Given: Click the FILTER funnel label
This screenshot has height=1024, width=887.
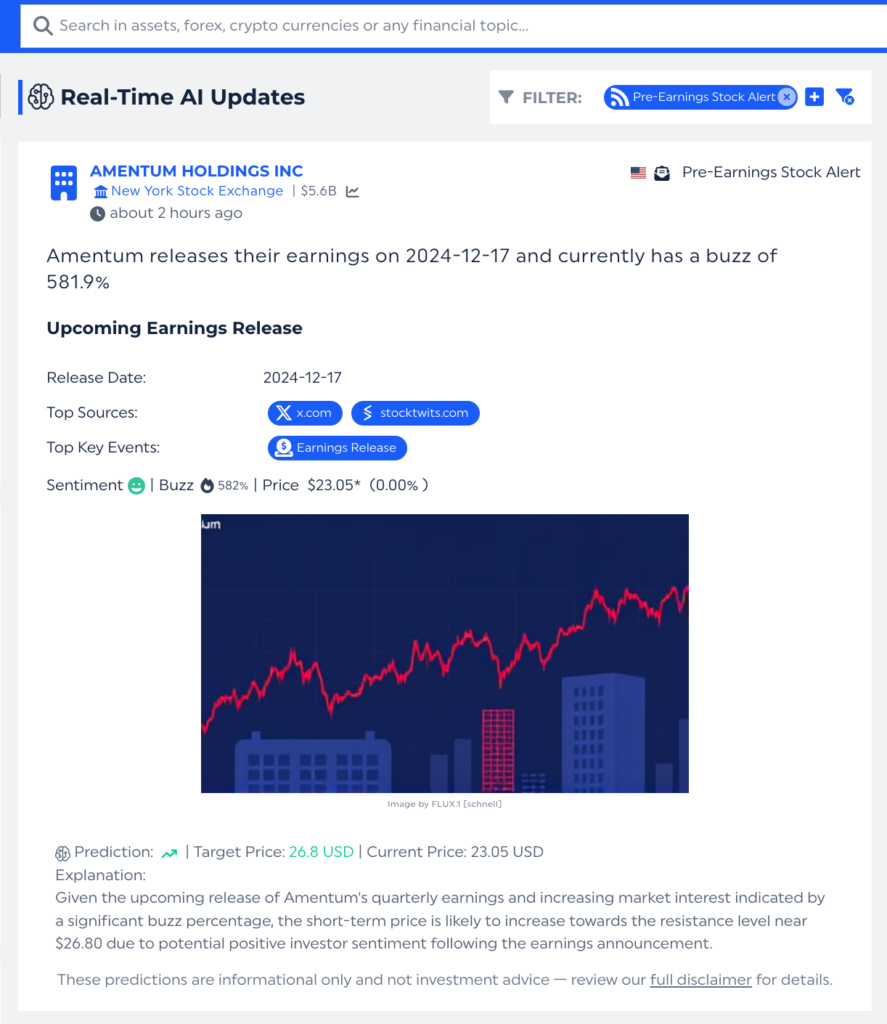Looking at the screenshot, I should point(540,97).
